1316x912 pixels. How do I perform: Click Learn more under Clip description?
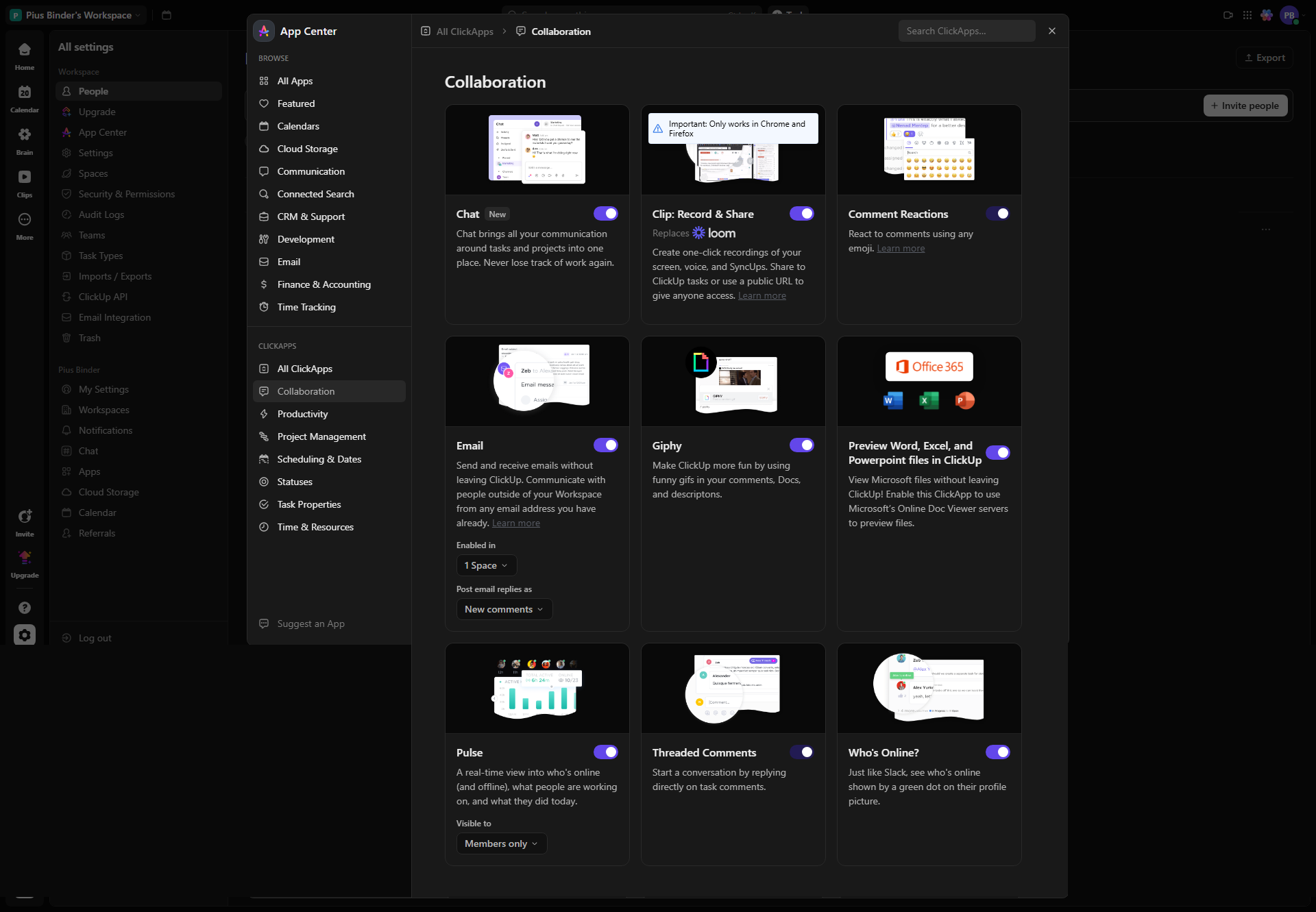[762, 295]
